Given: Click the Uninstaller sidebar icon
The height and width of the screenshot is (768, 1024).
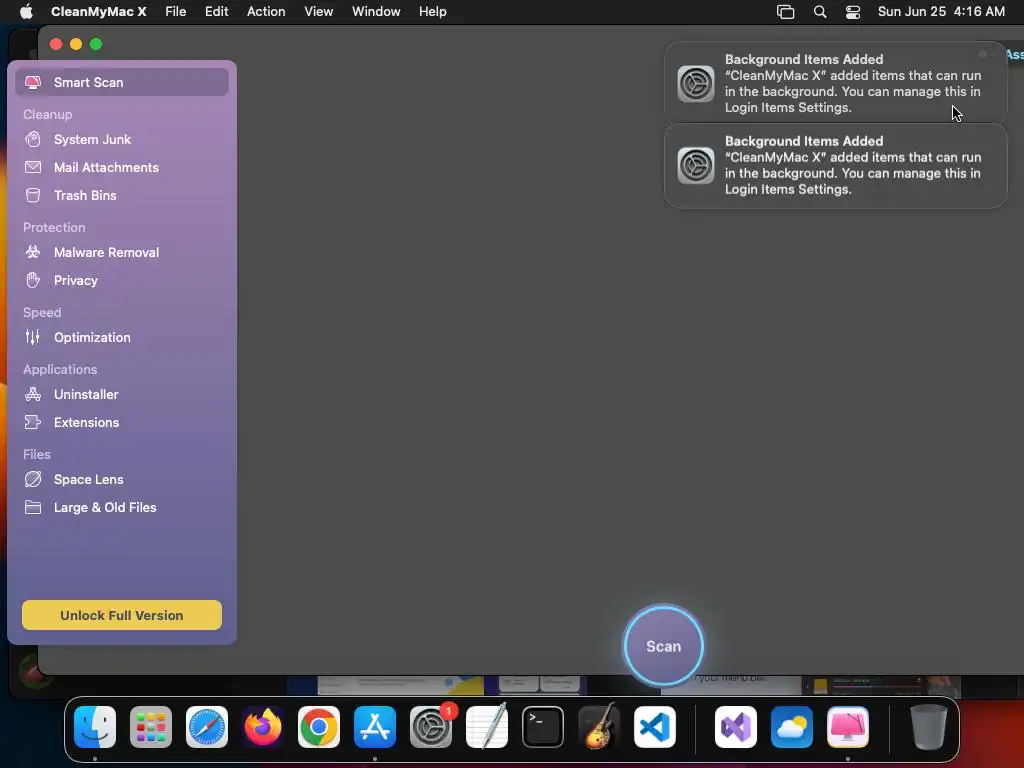Looking at the screenshot, I should [33, 394].
